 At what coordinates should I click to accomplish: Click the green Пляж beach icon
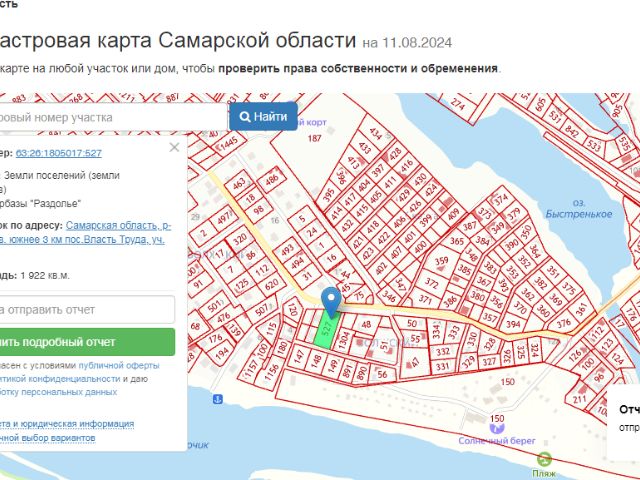(x=544, y=459)
